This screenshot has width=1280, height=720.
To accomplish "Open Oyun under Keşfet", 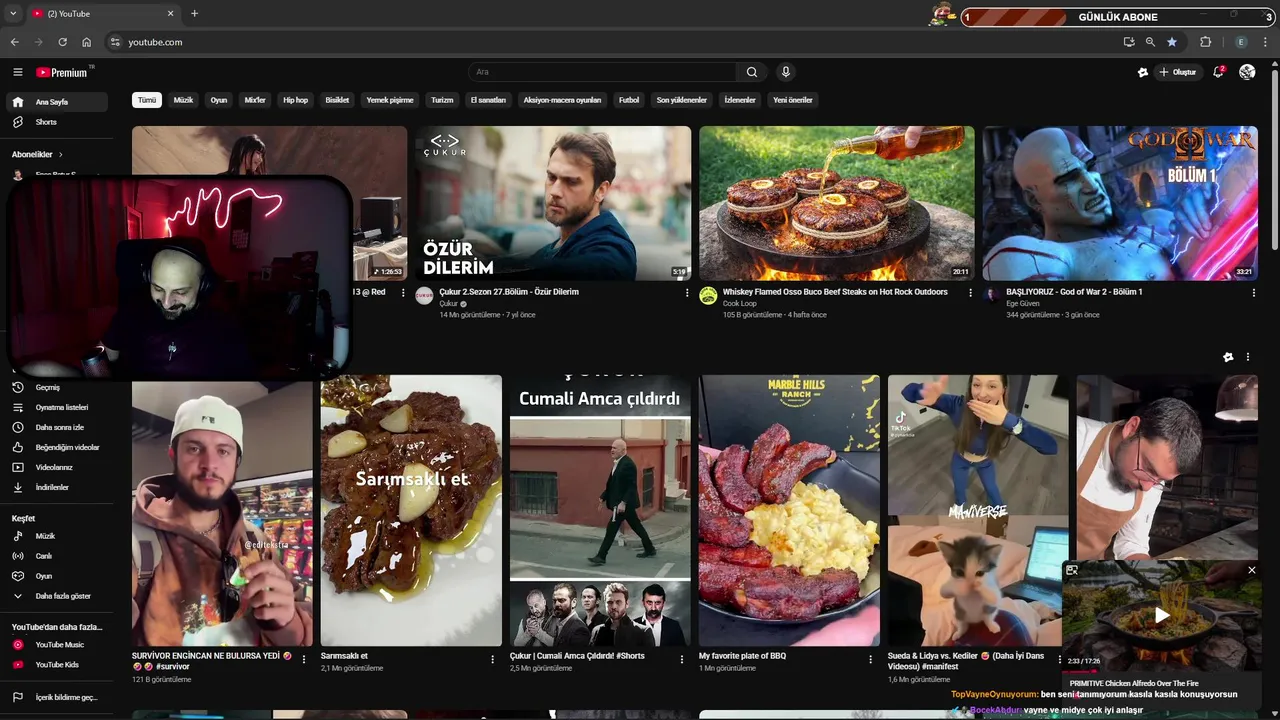I will click(x=57, y=576).
